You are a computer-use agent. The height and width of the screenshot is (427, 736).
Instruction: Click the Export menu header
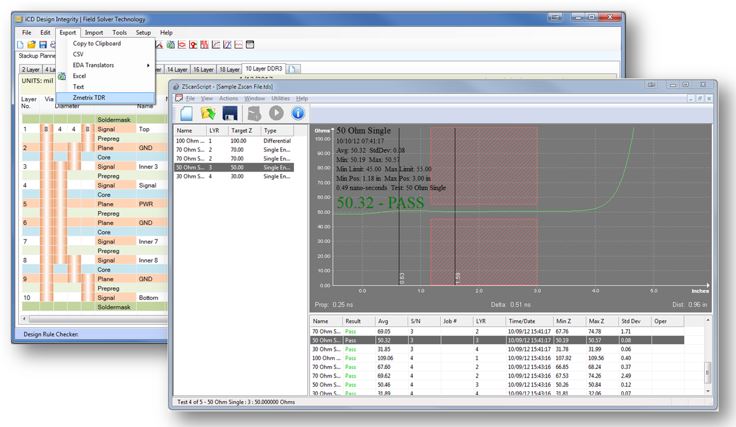tap(68, 32)
